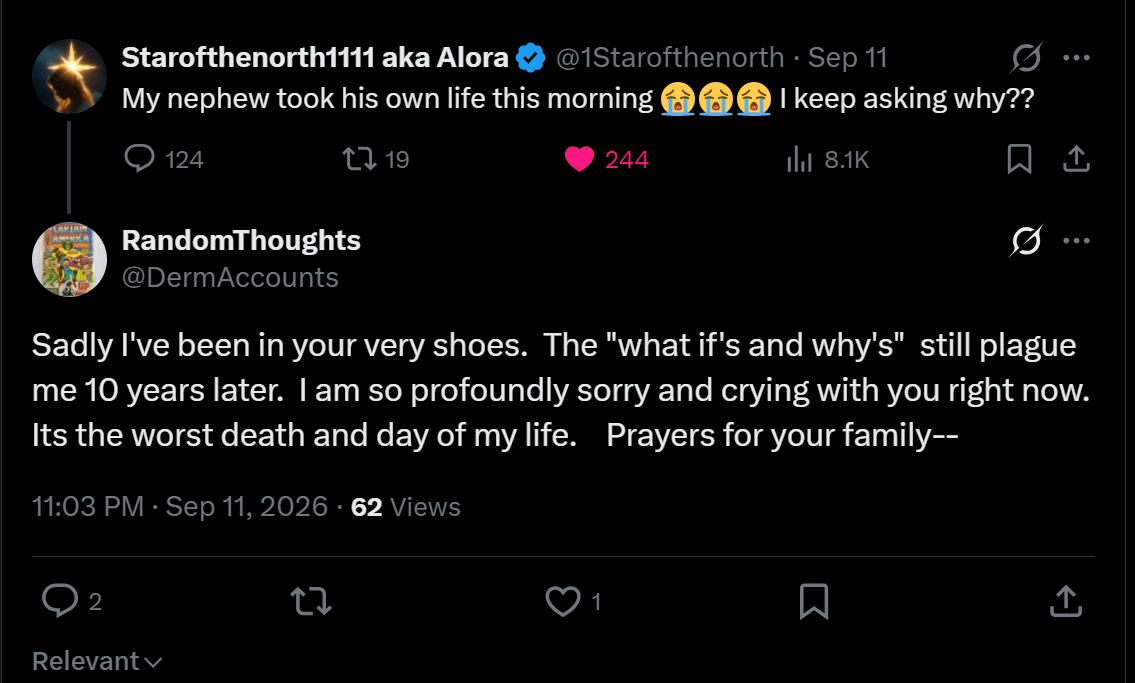This screenshot has width=1135, height=683.
Task: Reply to RandomThoughts post with 2 comments
Action: click(x=72, y=601)
